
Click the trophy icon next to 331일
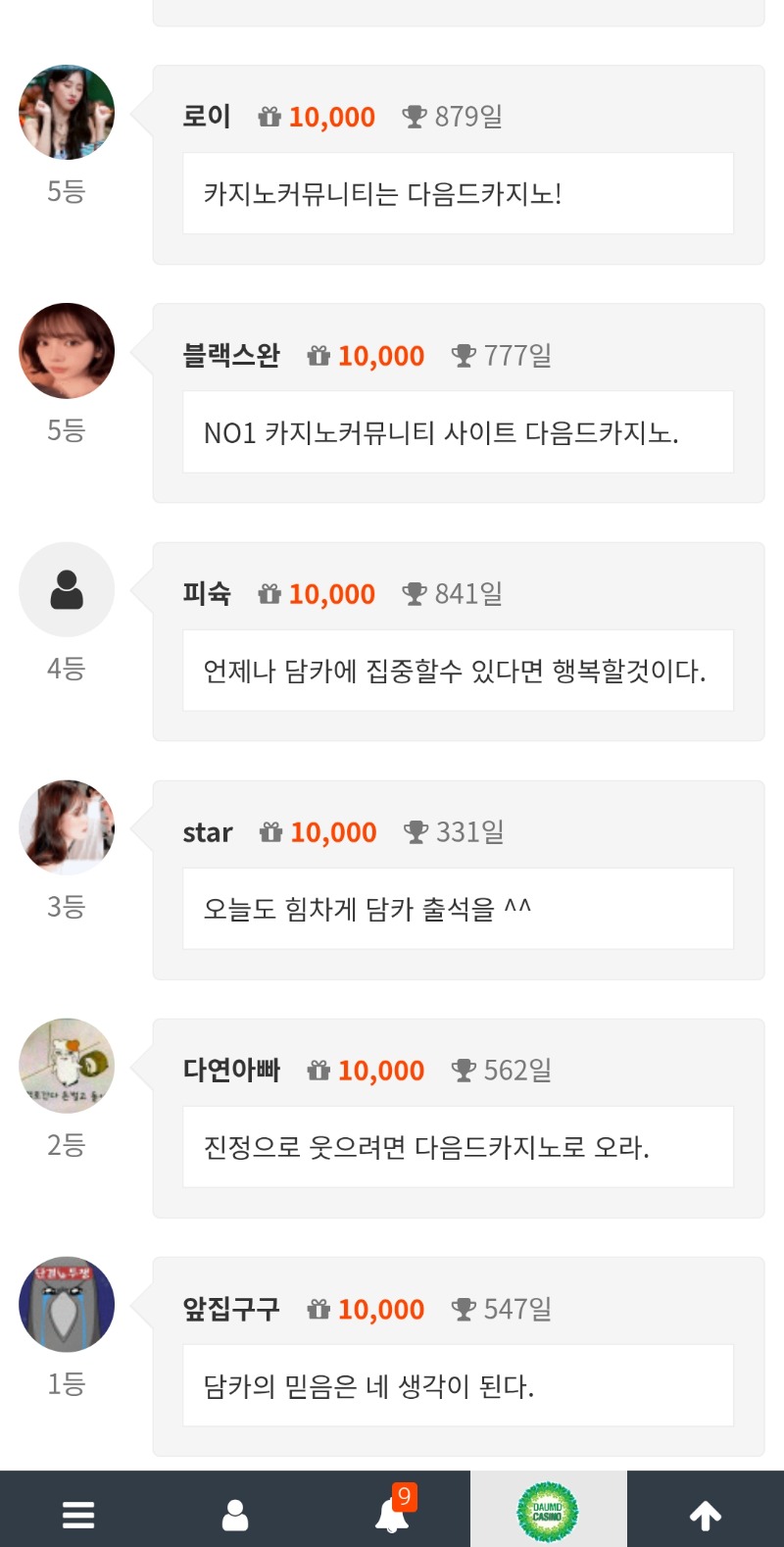click(416, 832)
